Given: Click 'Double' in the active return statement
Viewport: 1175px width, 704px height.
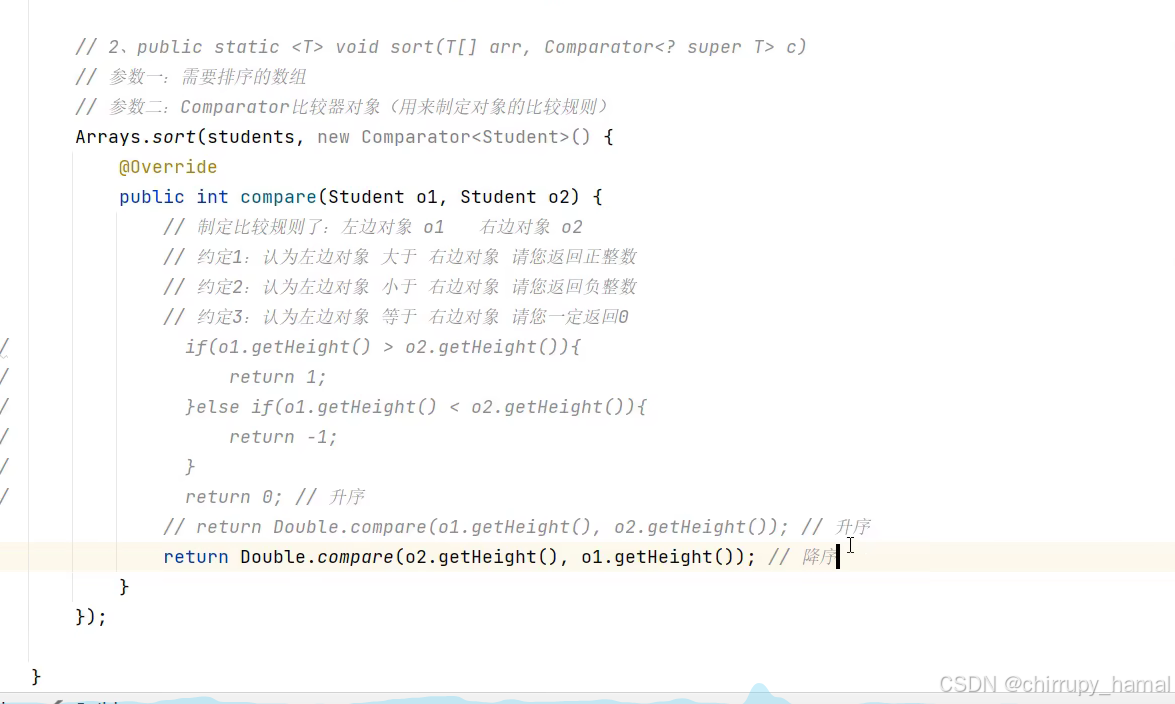Looking at the screenshot, I should pos(273,557).
